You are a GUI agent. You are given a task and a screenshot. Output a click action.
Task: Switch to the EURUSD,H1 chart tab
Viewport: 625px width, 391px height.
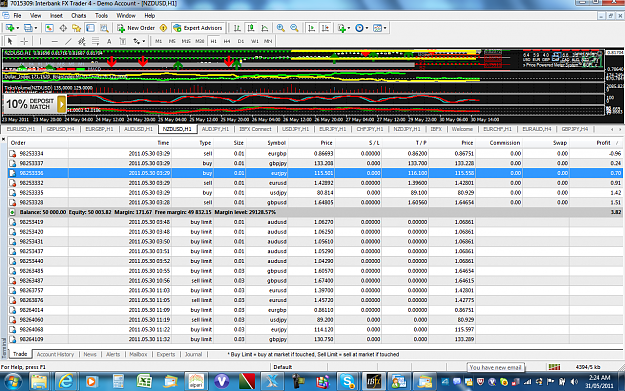coord(21,129)
